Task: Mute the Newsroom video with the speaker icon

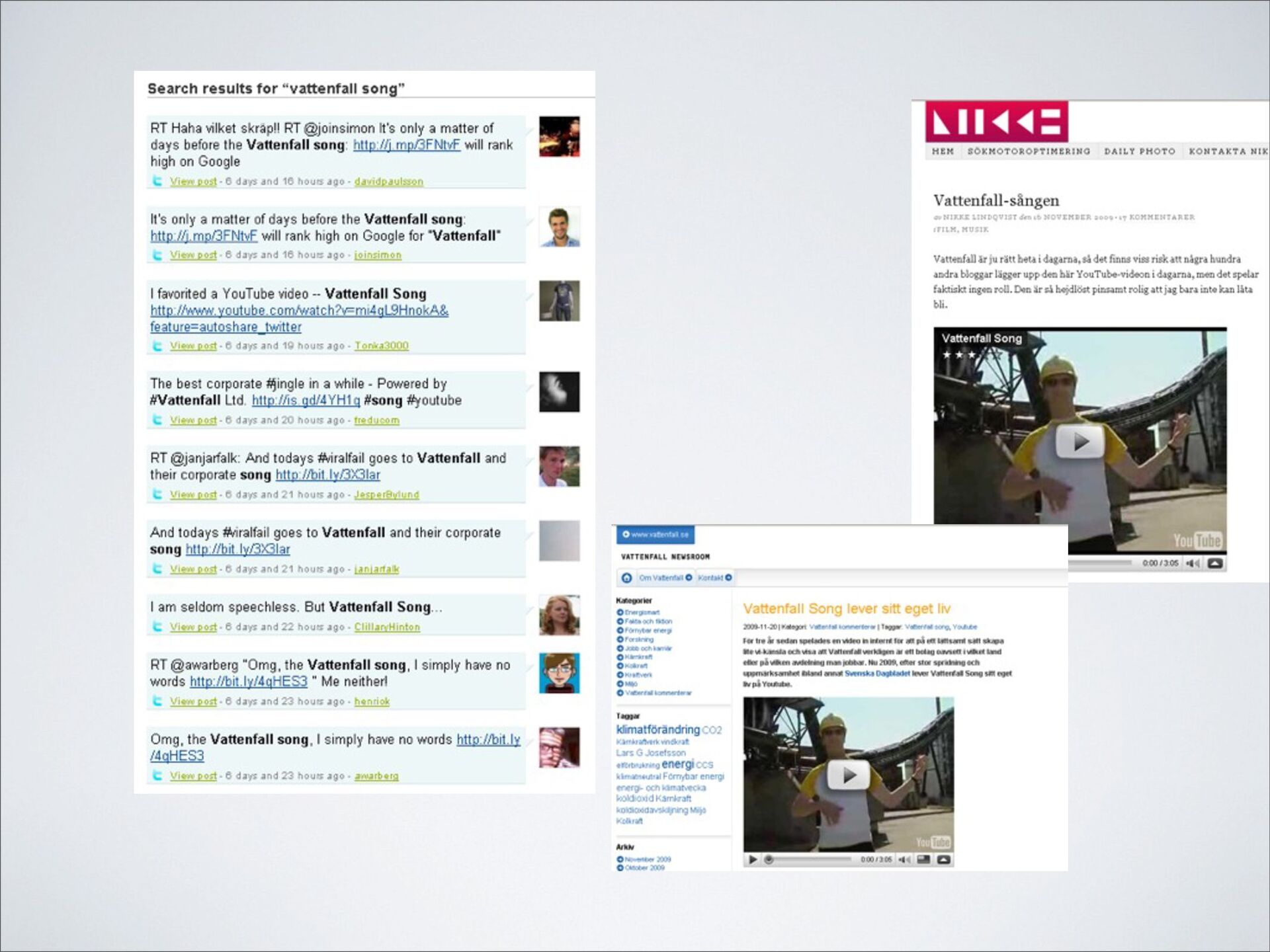Action: 904,859
